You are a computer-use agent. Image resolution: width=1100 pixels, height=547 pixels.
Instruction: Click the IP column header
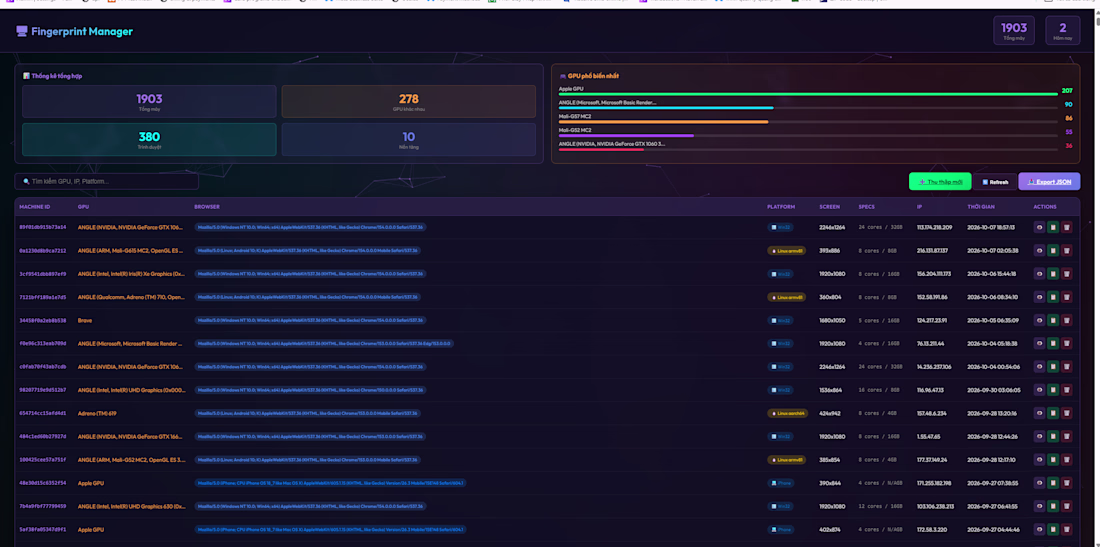click(919, 207)
